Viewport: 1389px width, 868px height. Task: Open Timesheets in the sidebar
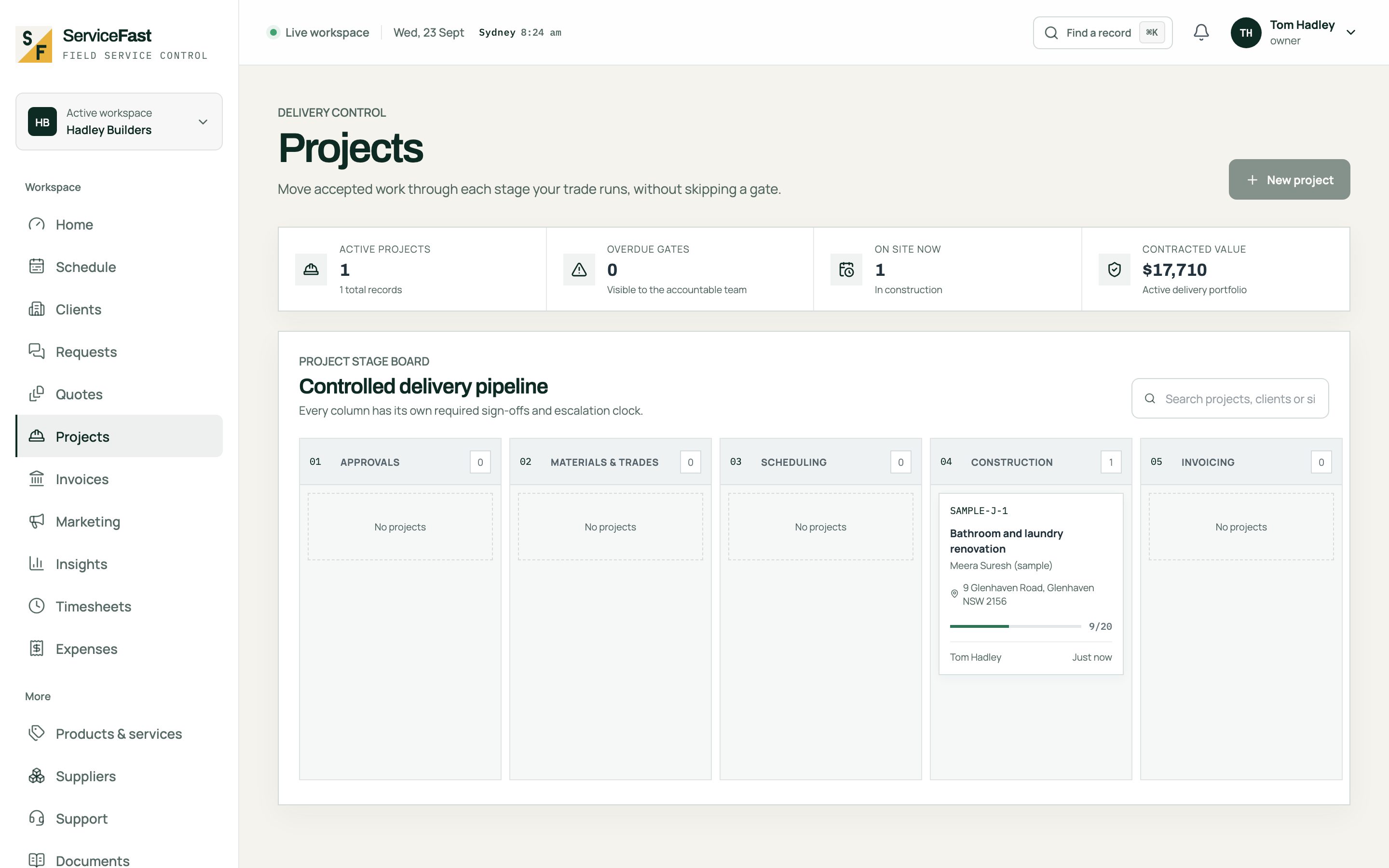[x=119, y=606]
